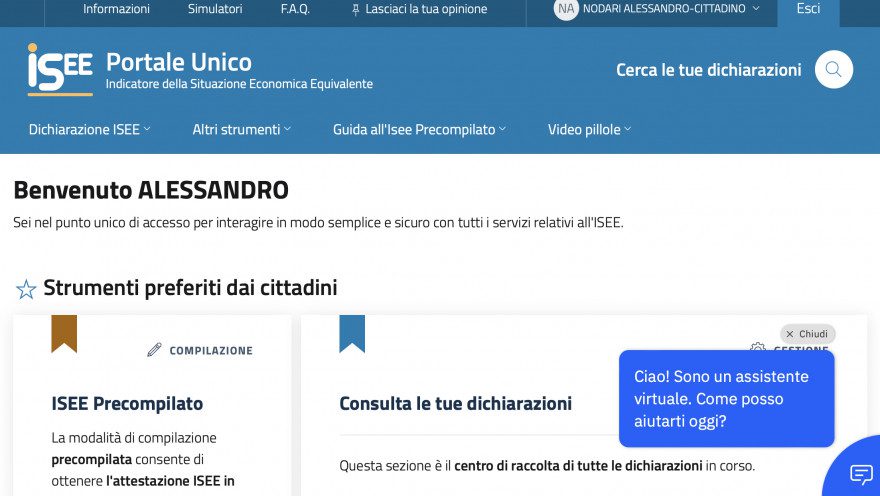The image size is (880, 496).
Task: Expand the Altri strumenti menu
Action: (x=242, y=130)
